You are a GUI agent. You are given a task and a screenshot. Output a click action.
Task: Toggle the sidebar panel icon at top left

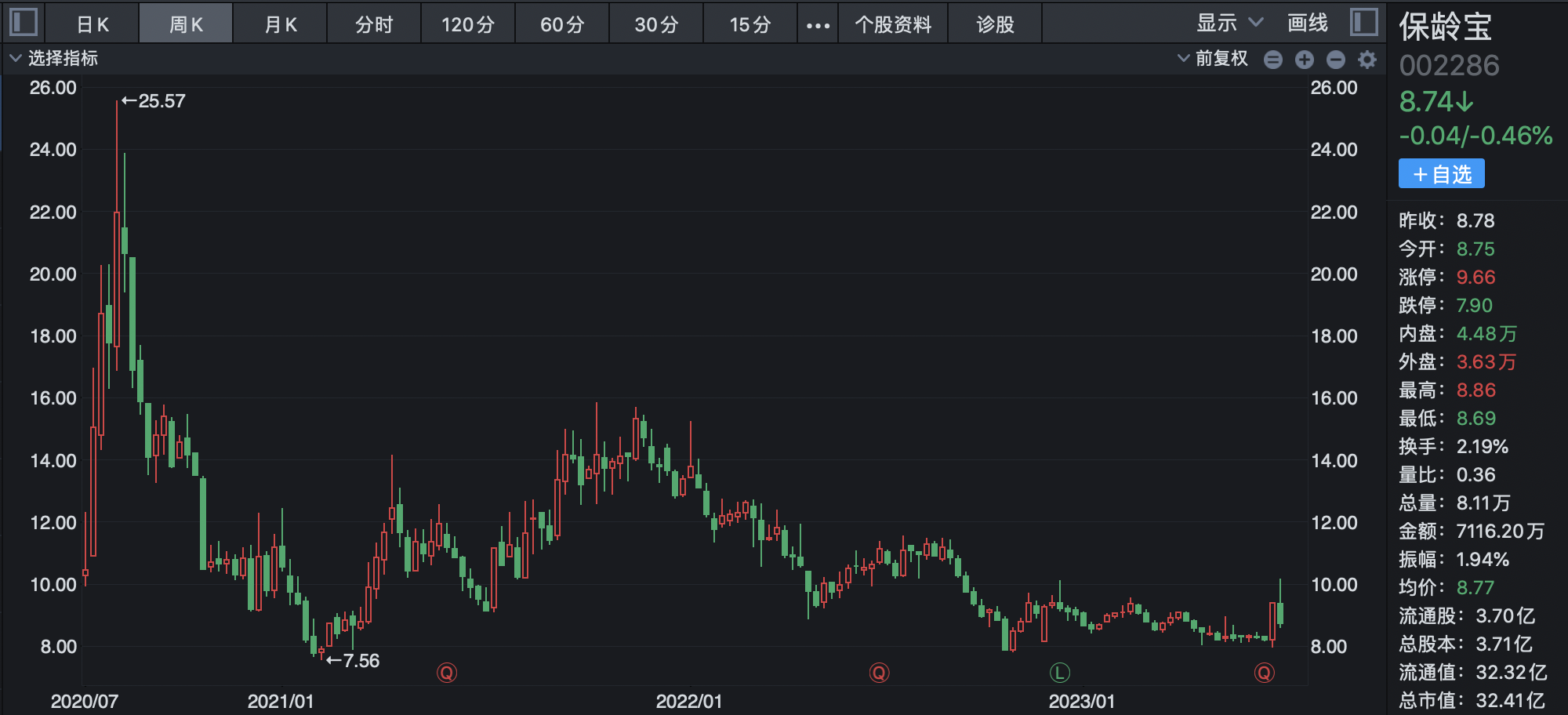point(23,23)
